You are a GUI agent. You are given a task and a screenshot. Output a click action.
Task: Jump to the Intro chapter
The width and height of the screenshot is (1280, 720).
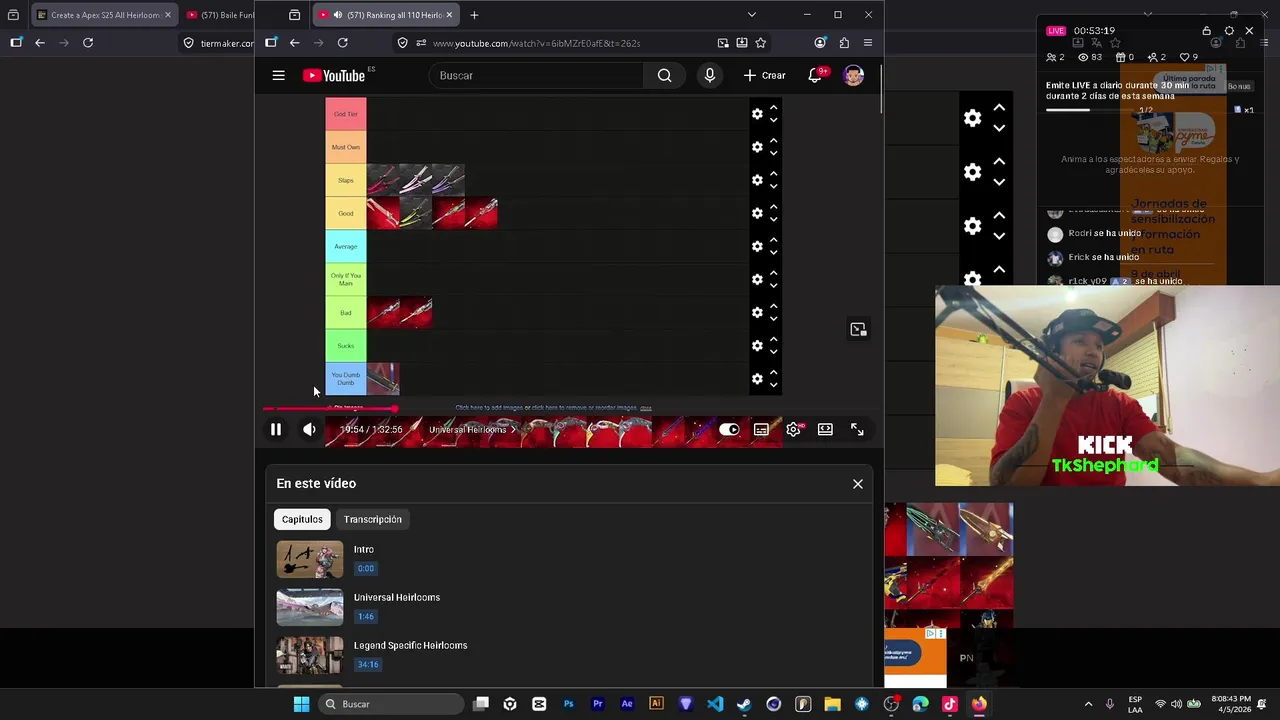pyautogui.click(x=364, y=549)
